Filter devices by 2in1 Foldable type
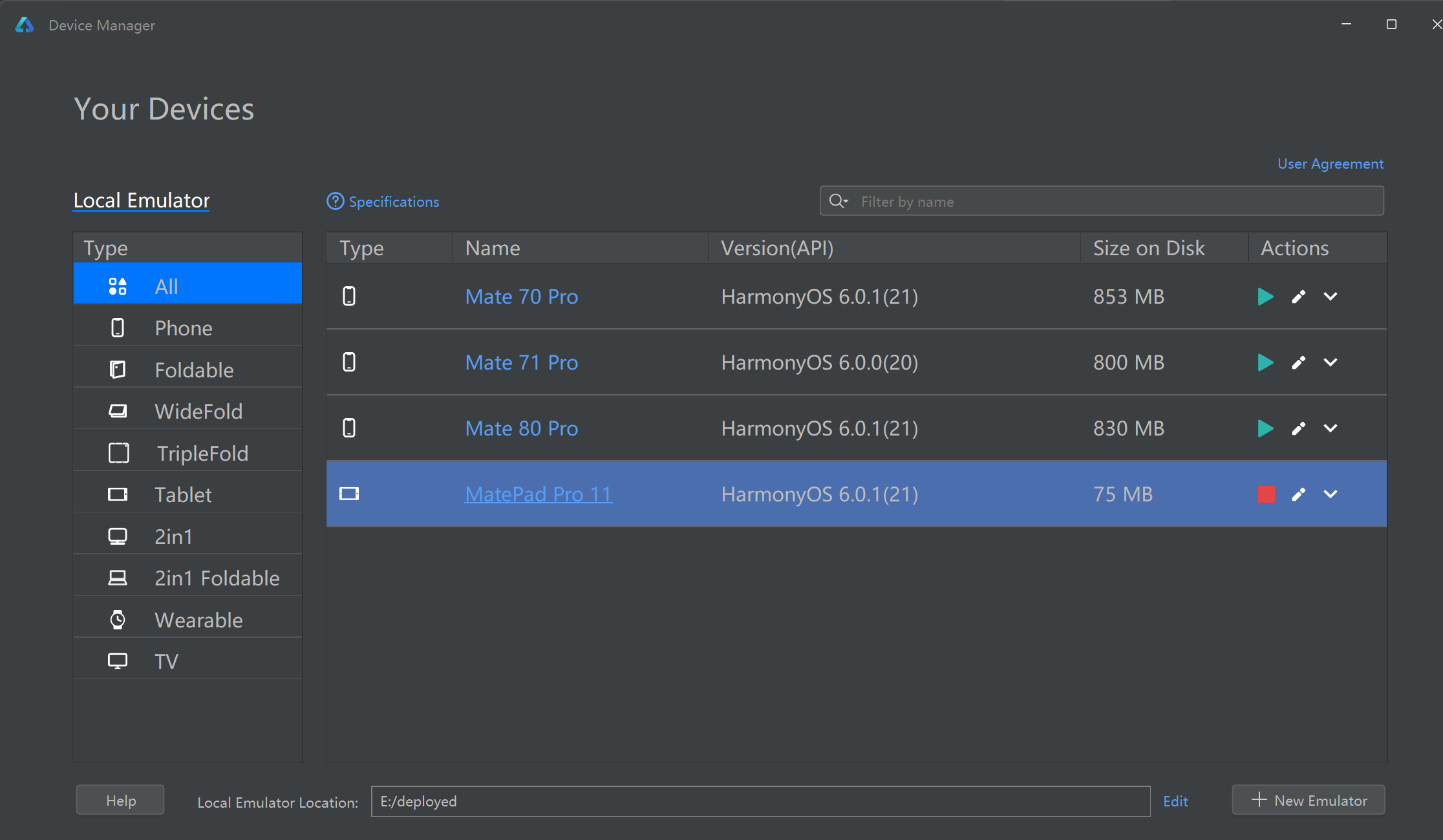Viewport: 1443px width, 840px height. click(x=187, y=575)
